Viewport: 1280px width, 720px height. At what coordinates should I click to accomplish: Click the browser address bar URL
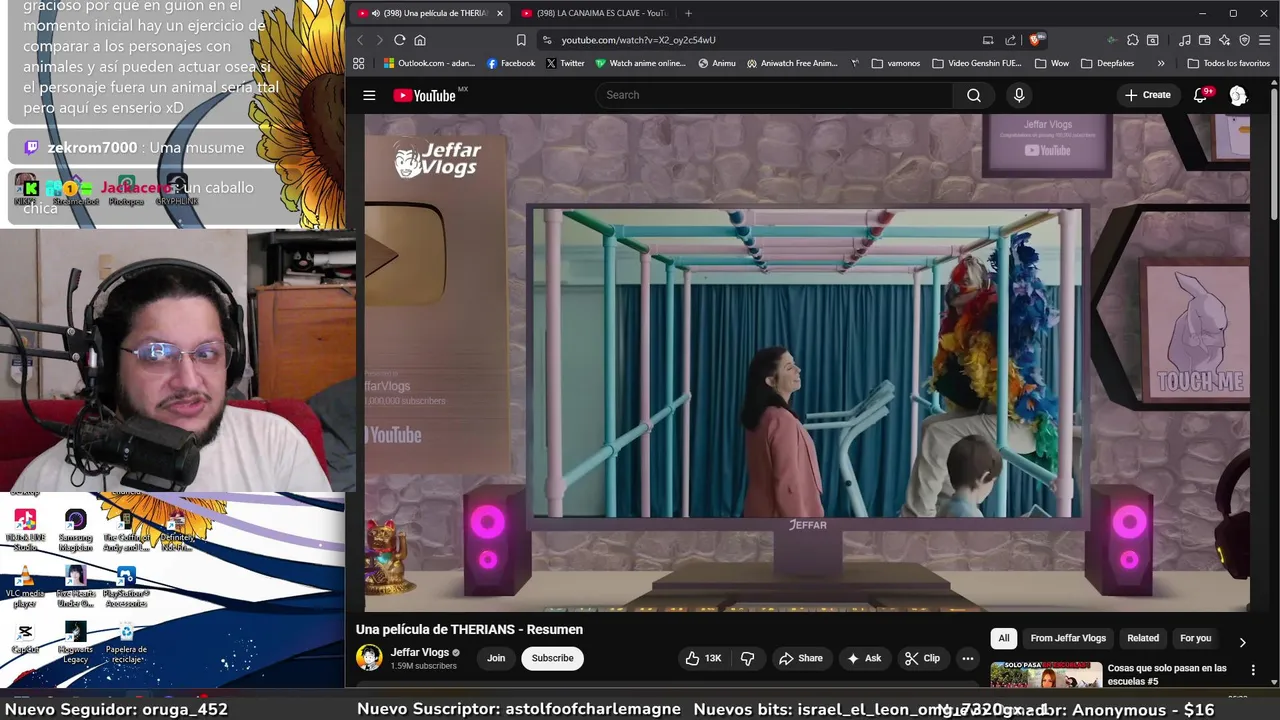638,40
